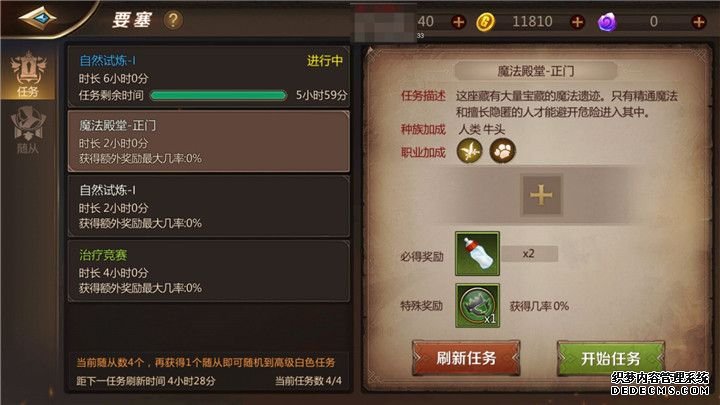Select 魔法殿堂-正门 mission entry
This screenshot has height=405, width=720.
coord(209,141)
